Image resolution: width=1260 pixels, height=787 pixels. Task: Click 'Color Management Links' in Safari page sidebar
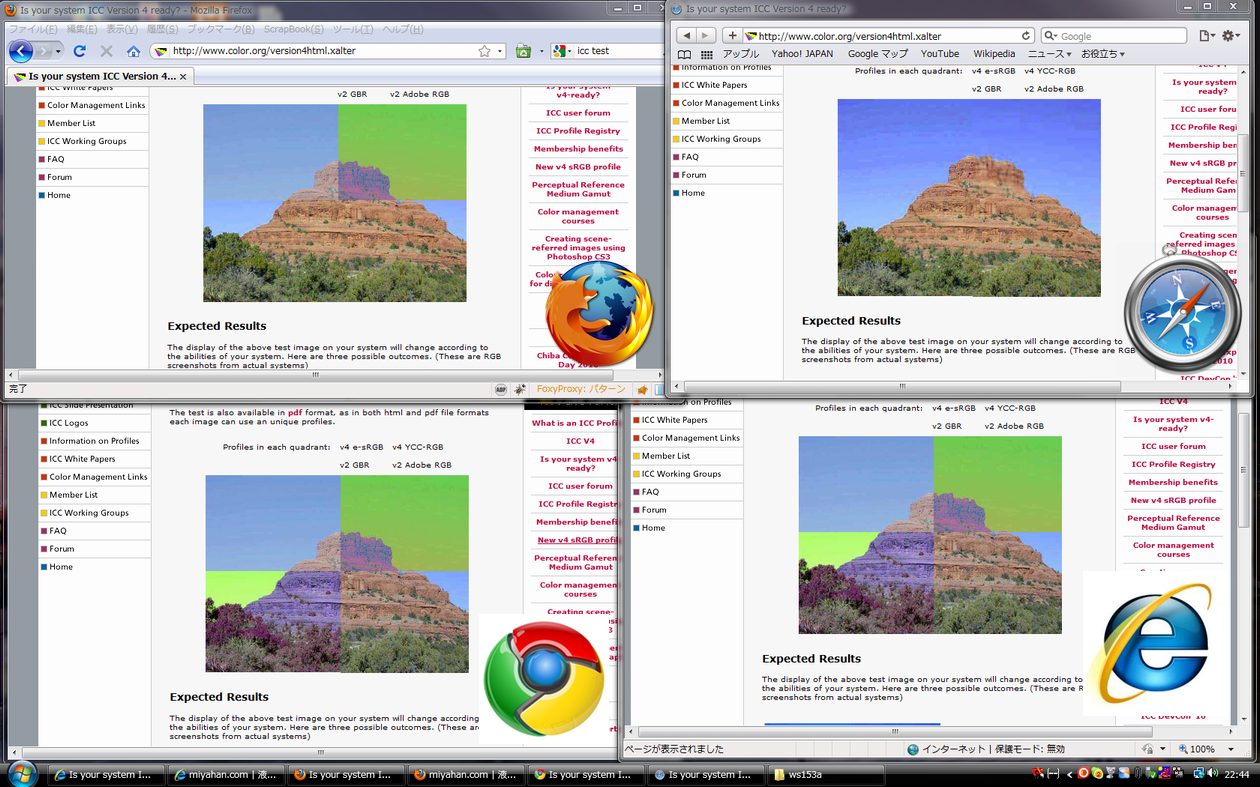pos(731,103)
